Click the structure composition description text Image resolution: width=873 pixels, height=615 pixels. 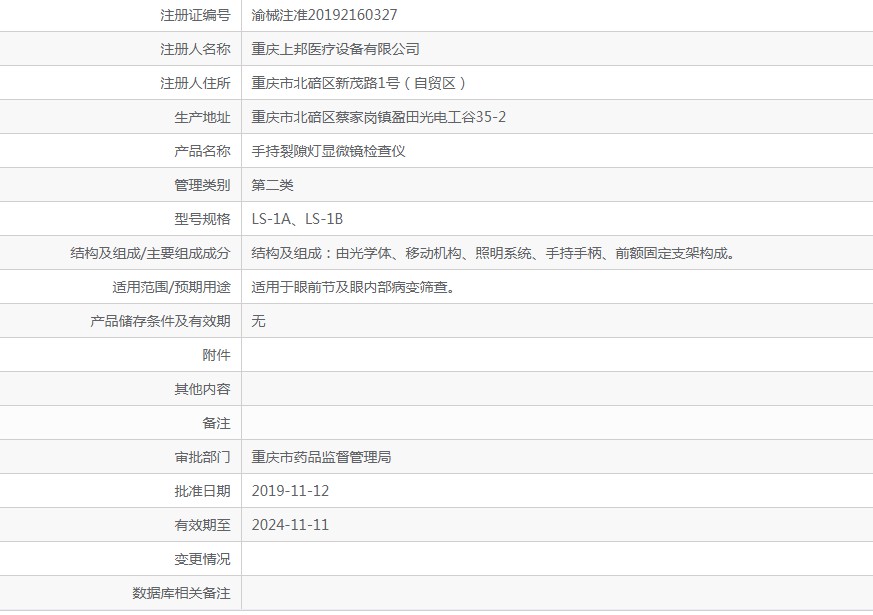pyautogui.click(x=494, y=253)
